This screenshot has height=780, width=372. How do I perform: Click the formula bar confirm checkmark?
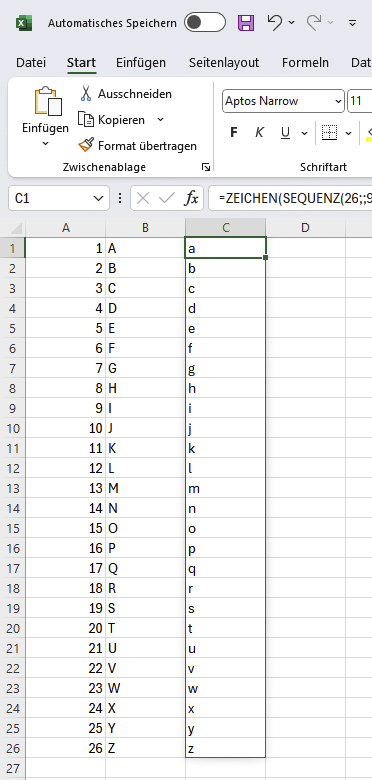pos(166,199)
